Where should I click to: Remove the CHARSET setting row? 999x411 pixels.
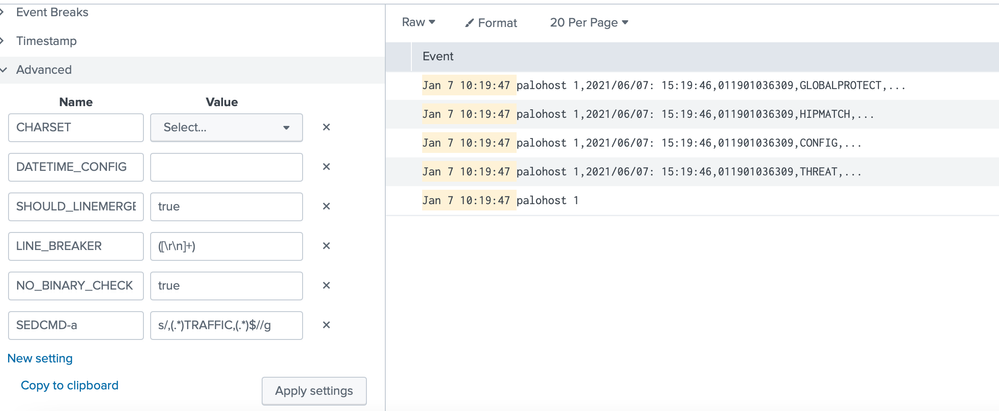pos(326,128)
